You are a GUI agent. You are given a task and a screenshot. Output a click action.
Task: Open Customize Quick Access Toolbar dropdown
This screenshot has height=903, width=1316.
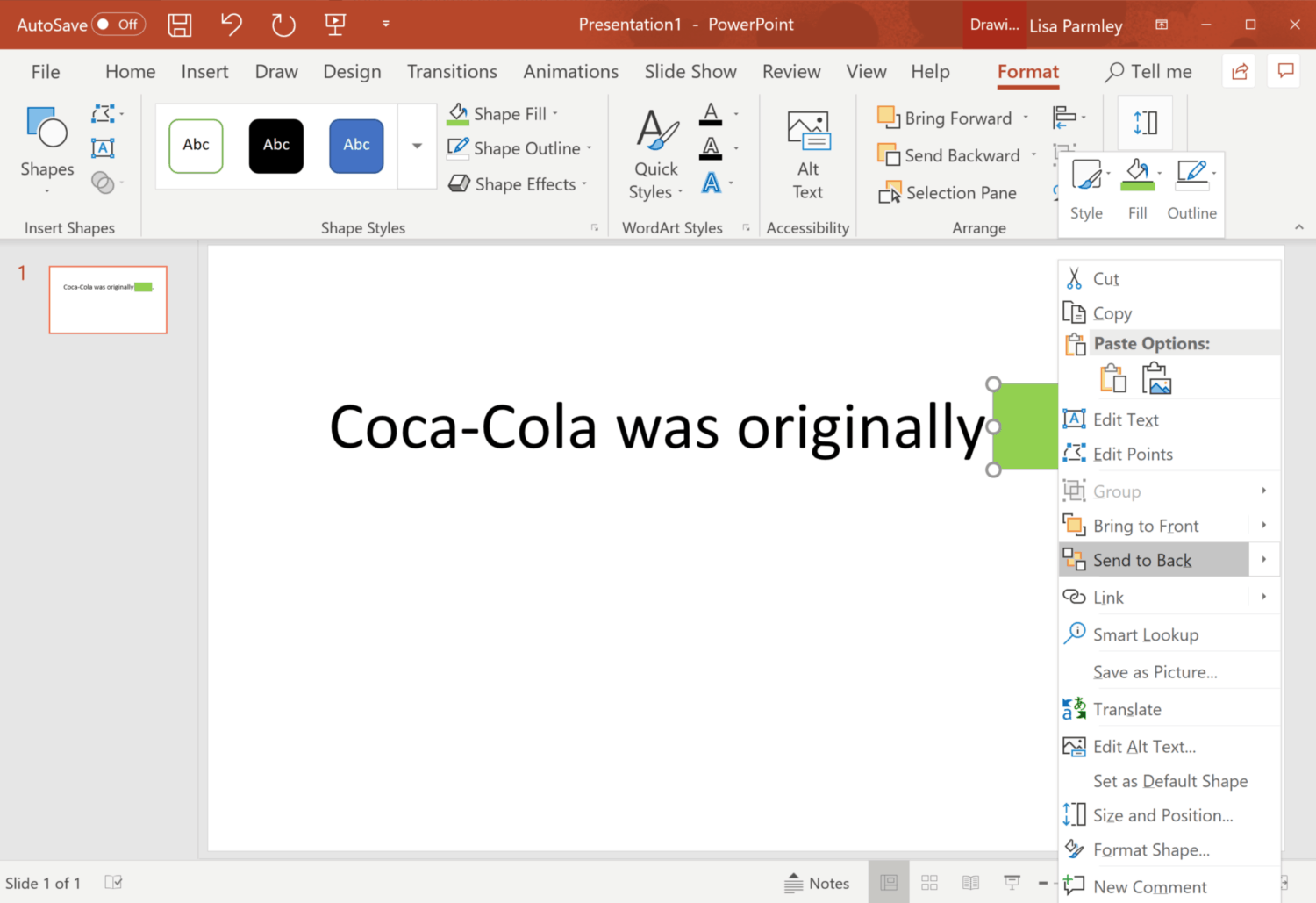click(386, 25)
